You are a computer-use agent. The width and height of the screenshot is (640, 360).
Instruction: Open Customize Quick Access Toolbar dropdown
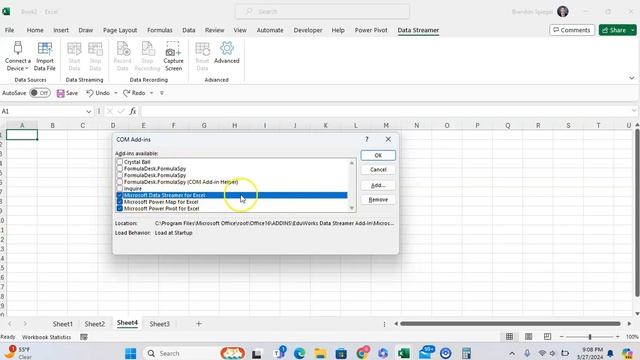pyautogui.click(x=162, y=93)
